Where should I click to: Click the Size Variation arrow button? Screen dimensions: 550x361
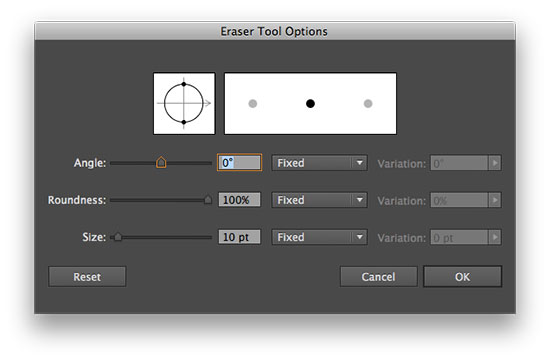[495, 237]
